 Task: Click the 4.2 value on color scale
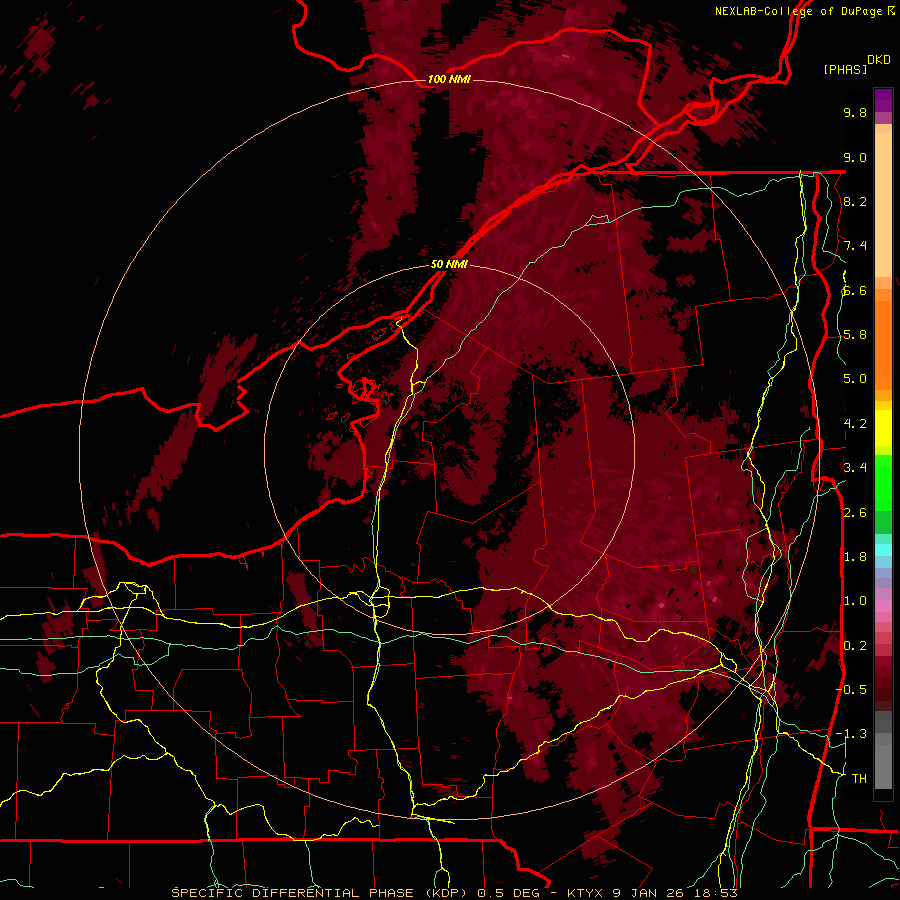[855, 424]
